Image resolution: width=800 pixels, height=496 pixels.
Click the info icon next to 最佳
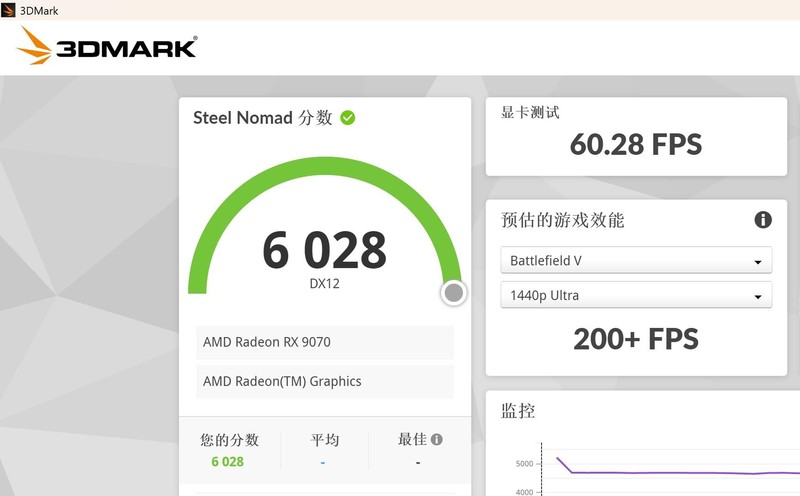coord(437,439)
